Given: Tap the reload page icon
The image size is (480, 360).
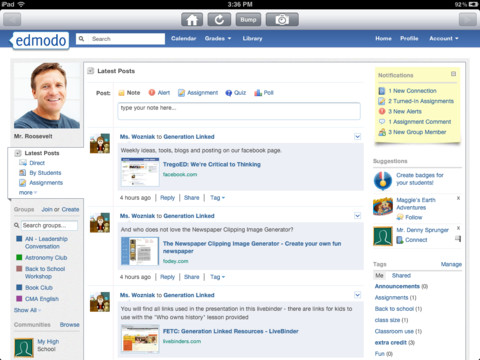Looking at the screenshot, I should 219,20.
